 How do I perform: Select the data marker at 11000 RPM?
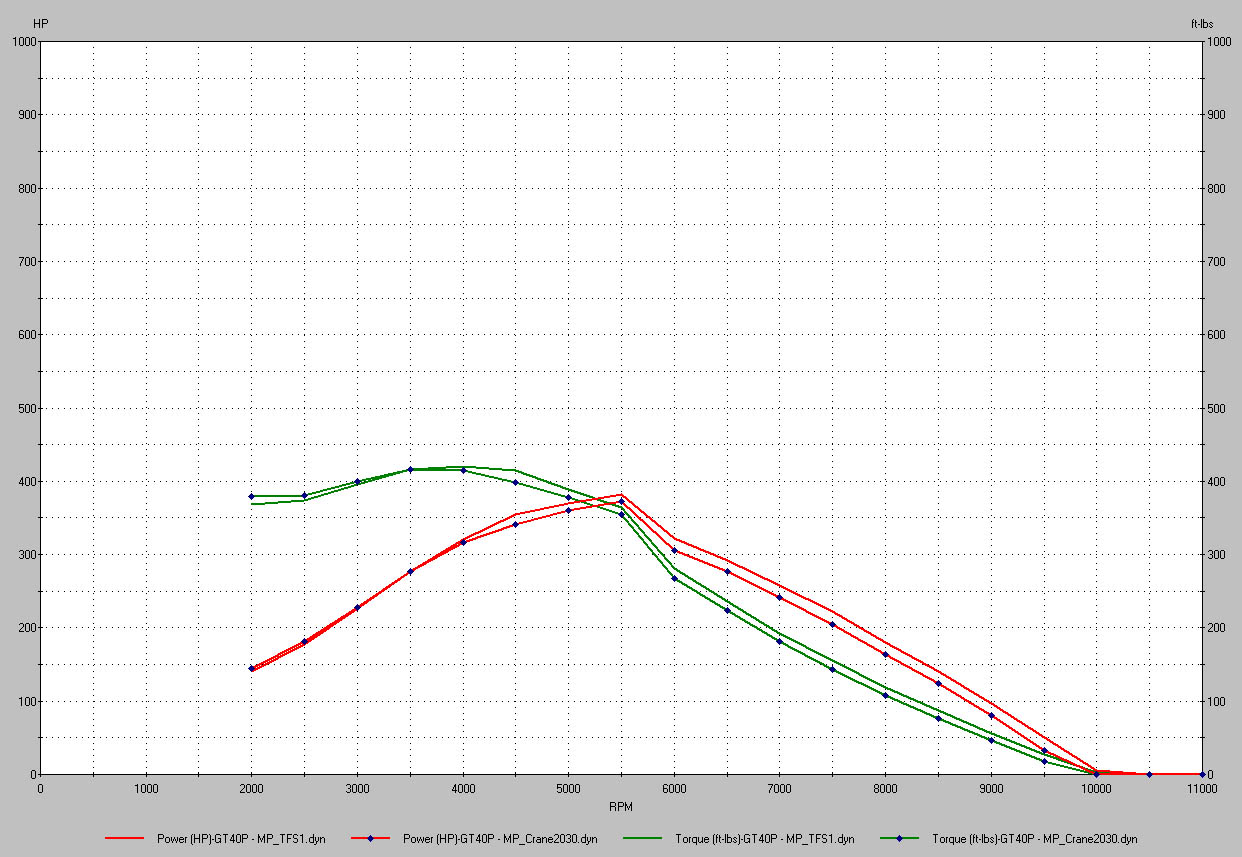[1201, 774]
